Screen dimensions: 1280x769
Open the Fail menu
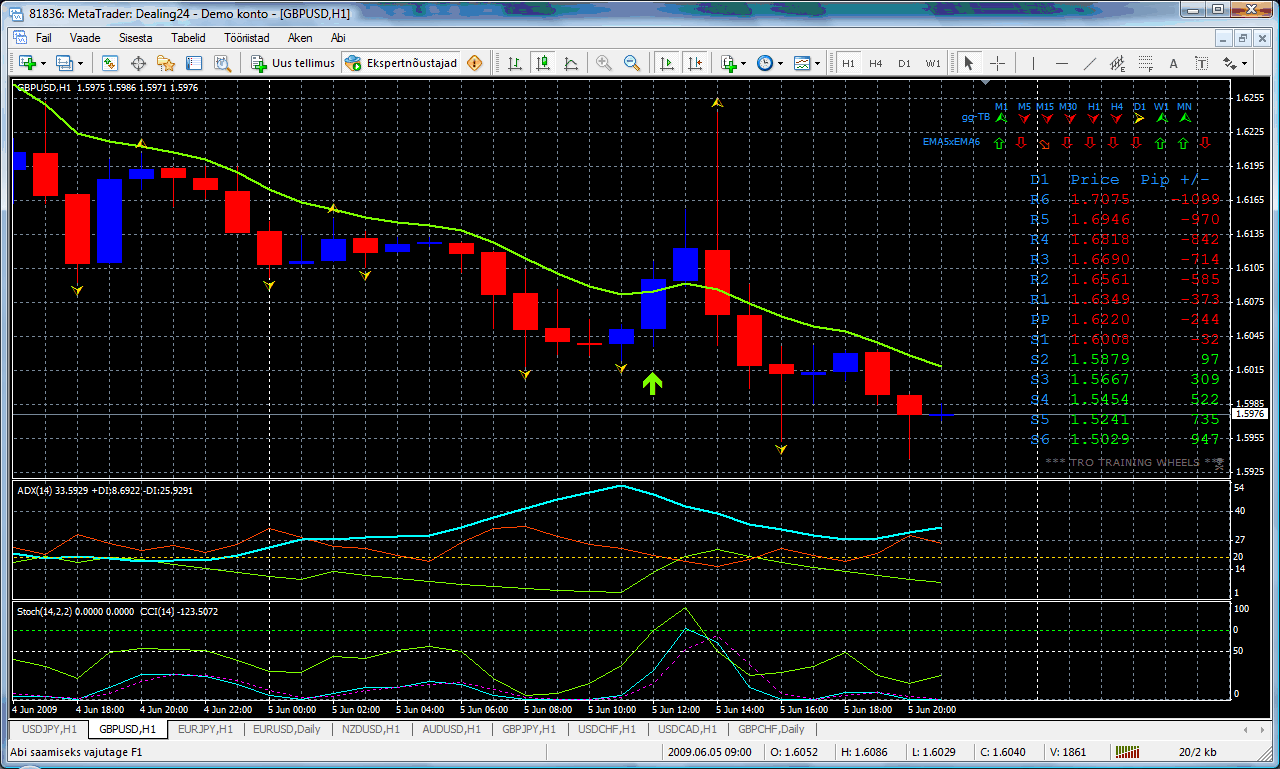coord(43,37)
